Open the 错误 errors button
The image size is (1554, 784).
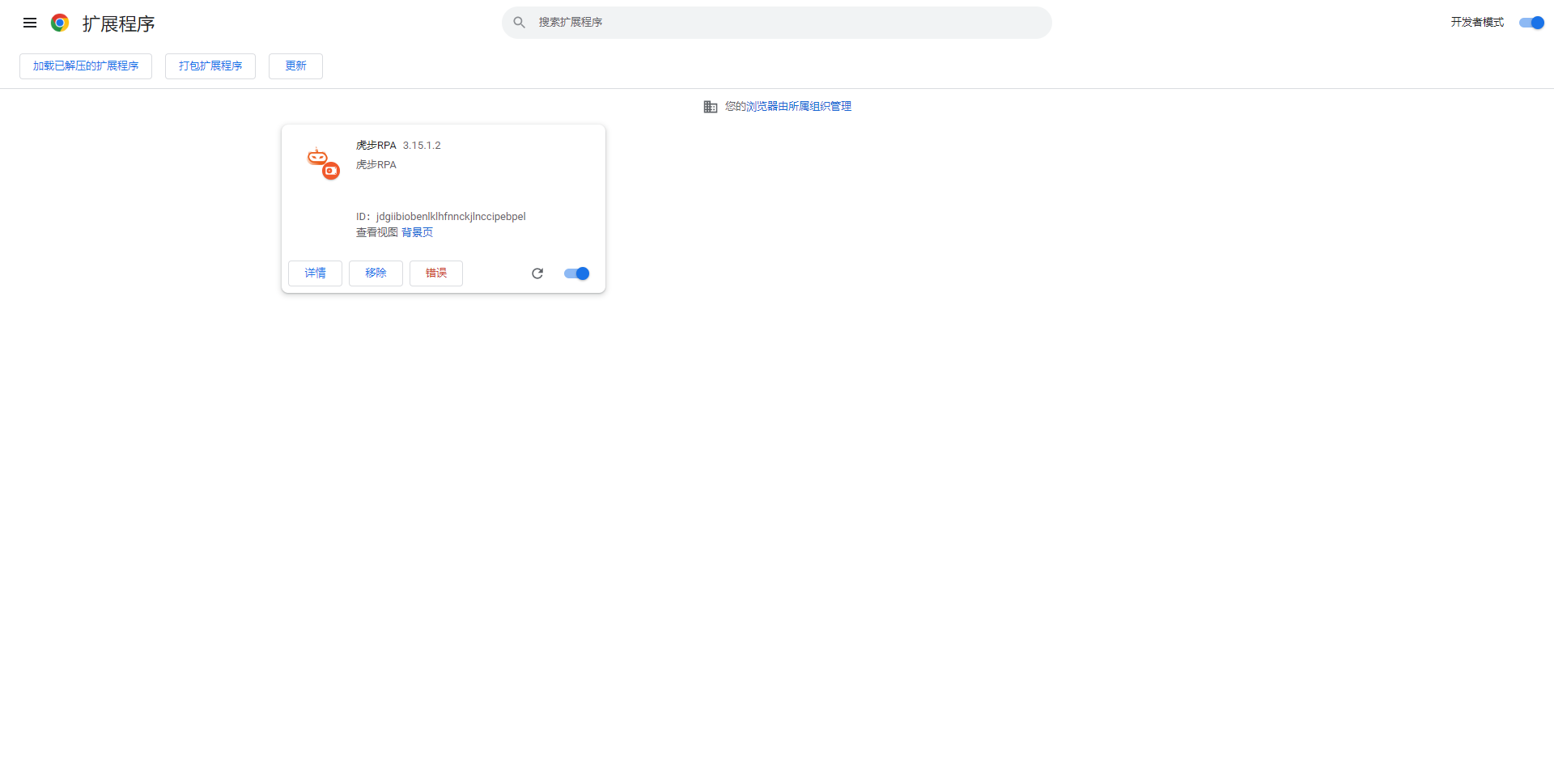(436, 273)
